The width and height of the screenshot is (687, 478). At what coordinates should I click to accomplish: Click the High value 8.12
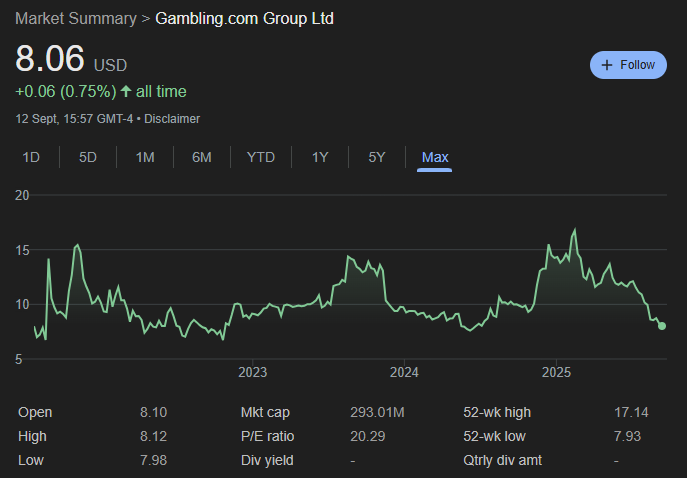153,436
